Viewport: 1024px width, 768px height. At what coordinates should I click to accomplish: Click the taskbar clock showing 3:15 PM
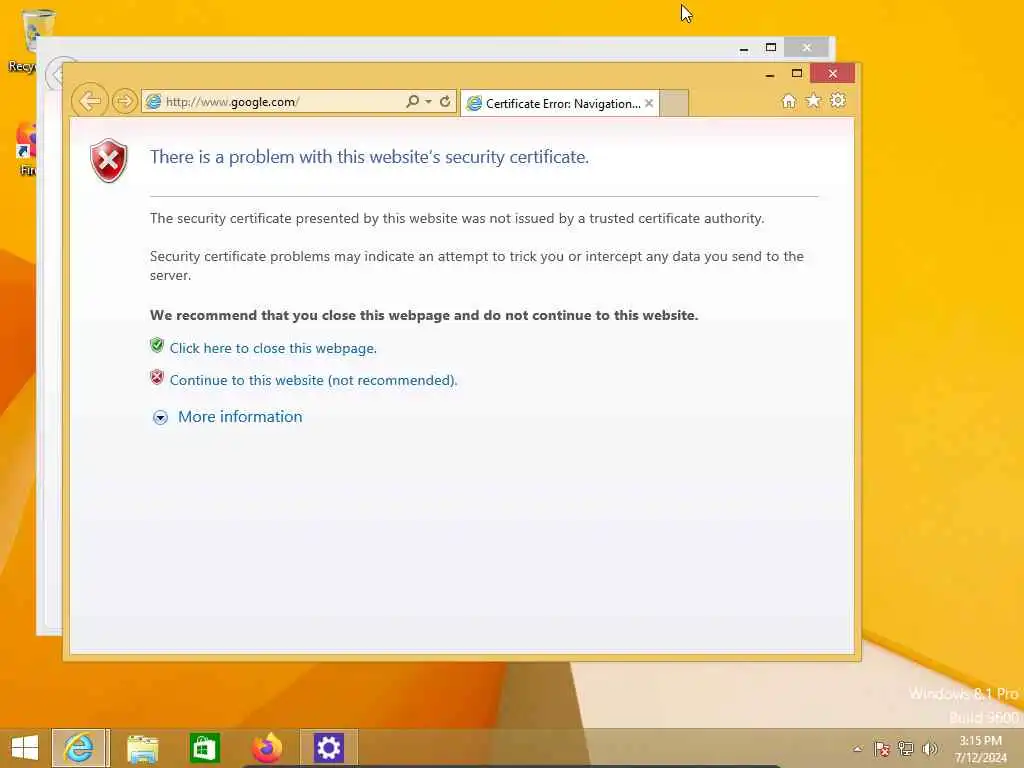[981, 749]
